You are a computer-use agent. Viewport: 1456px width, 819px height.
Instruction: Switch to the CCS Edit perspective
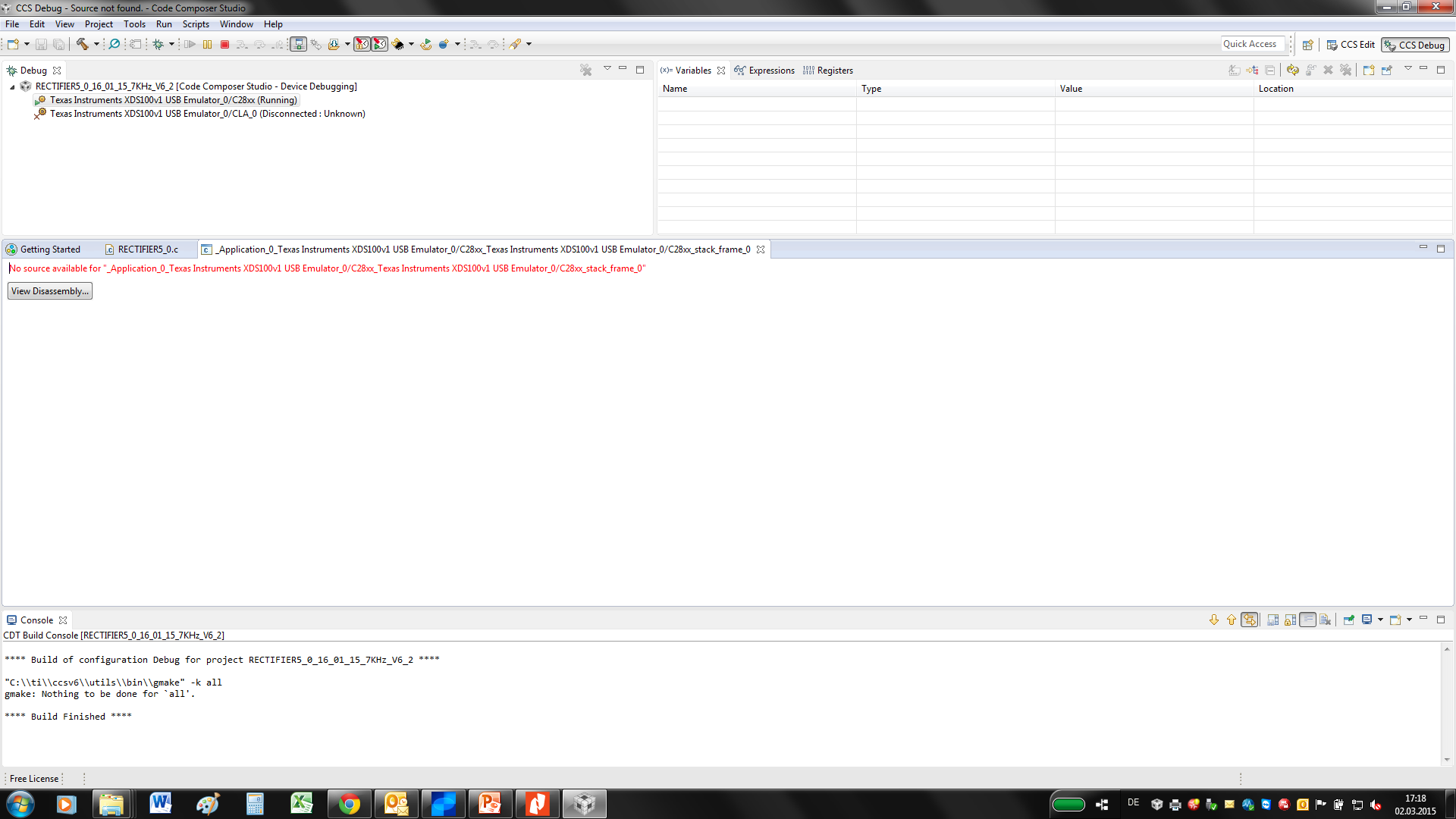coord(1351,45)
